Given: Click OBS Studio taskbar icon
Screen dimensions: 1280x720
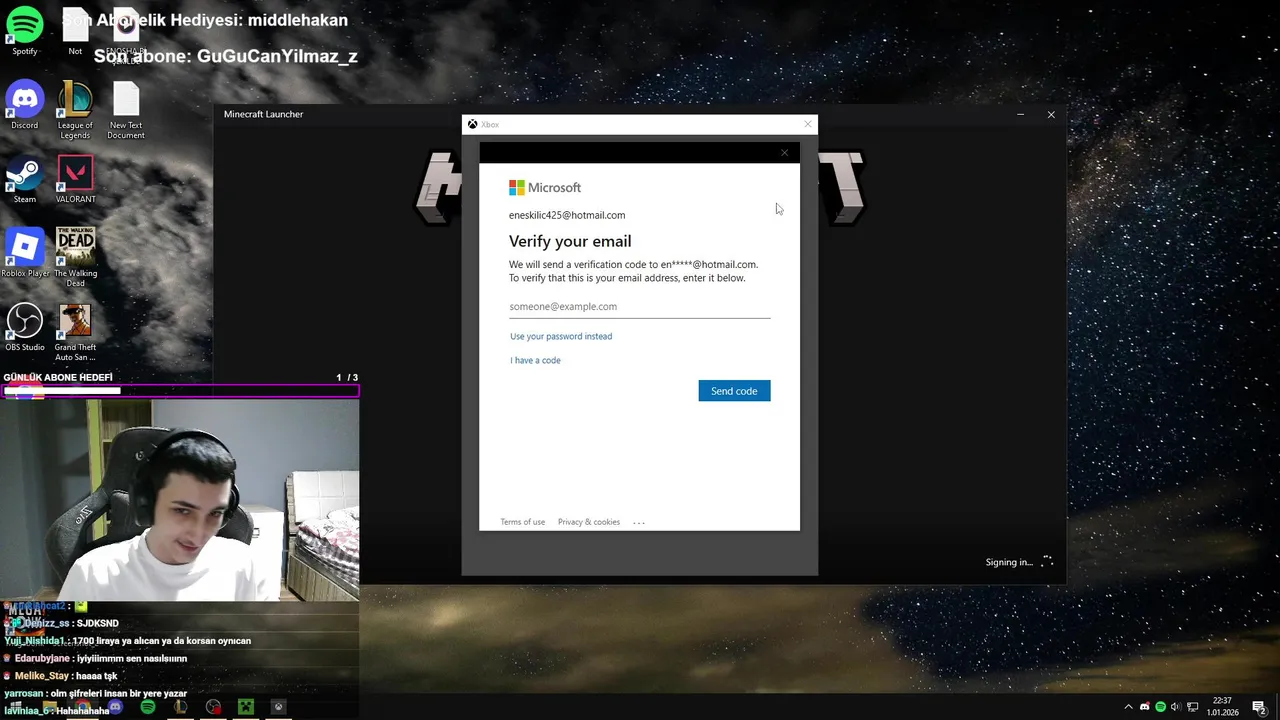Looking at the screenshot, I should (213, 707).
